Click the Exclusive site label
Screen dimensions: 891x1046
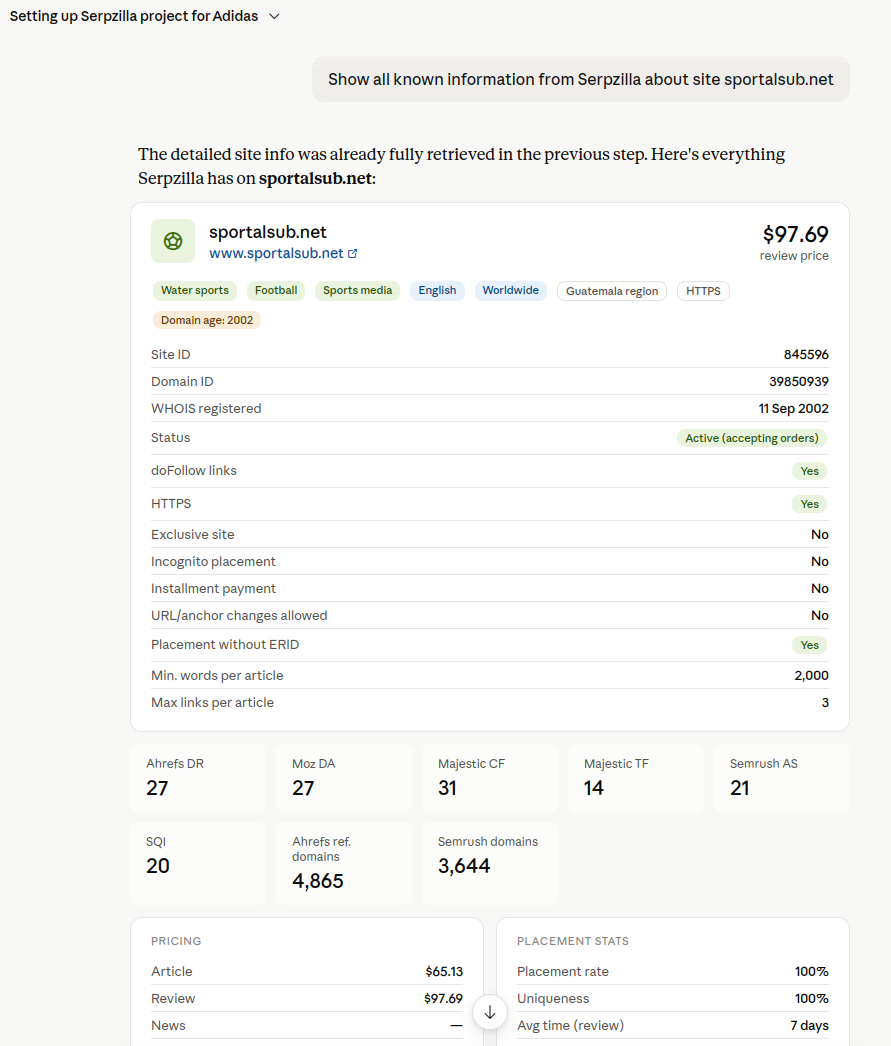click(x=193, y=534)
